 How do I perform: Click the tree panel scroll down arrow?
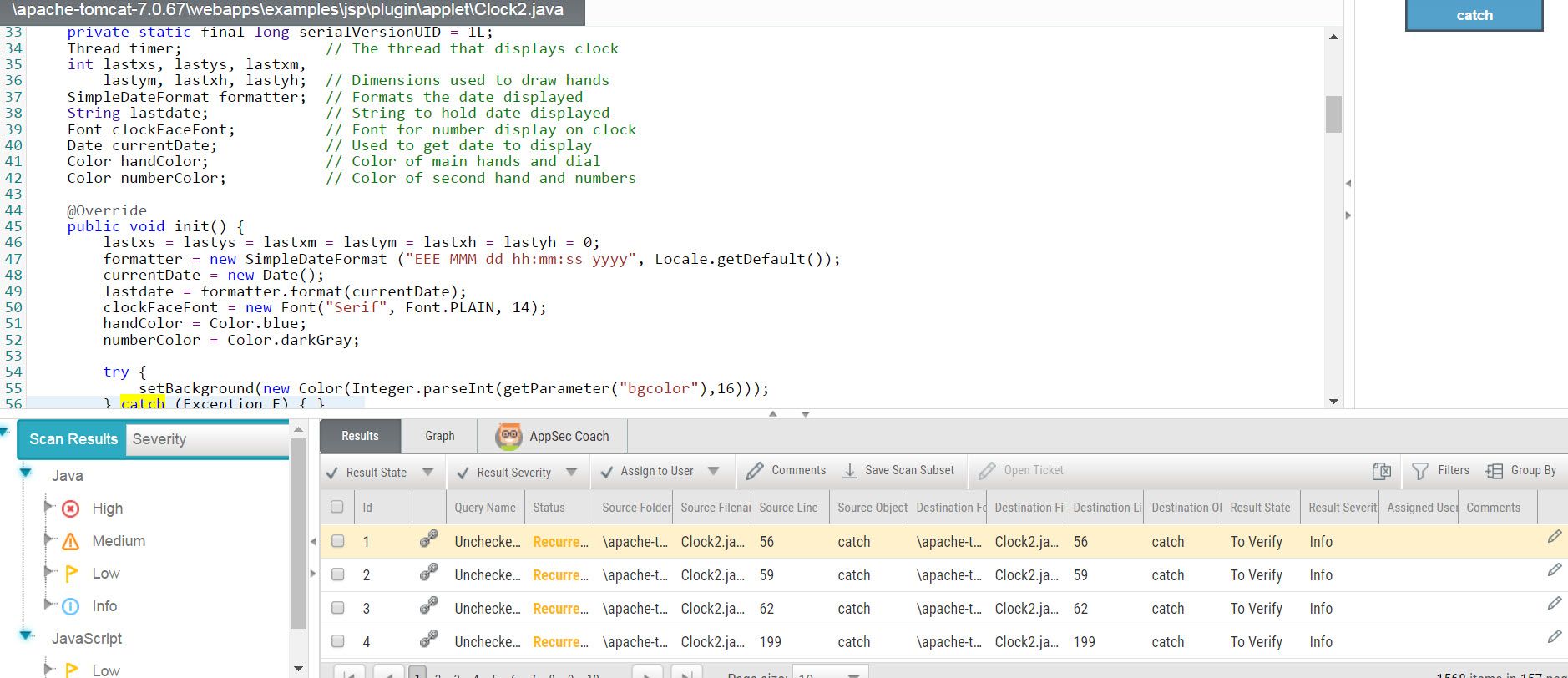298,670
